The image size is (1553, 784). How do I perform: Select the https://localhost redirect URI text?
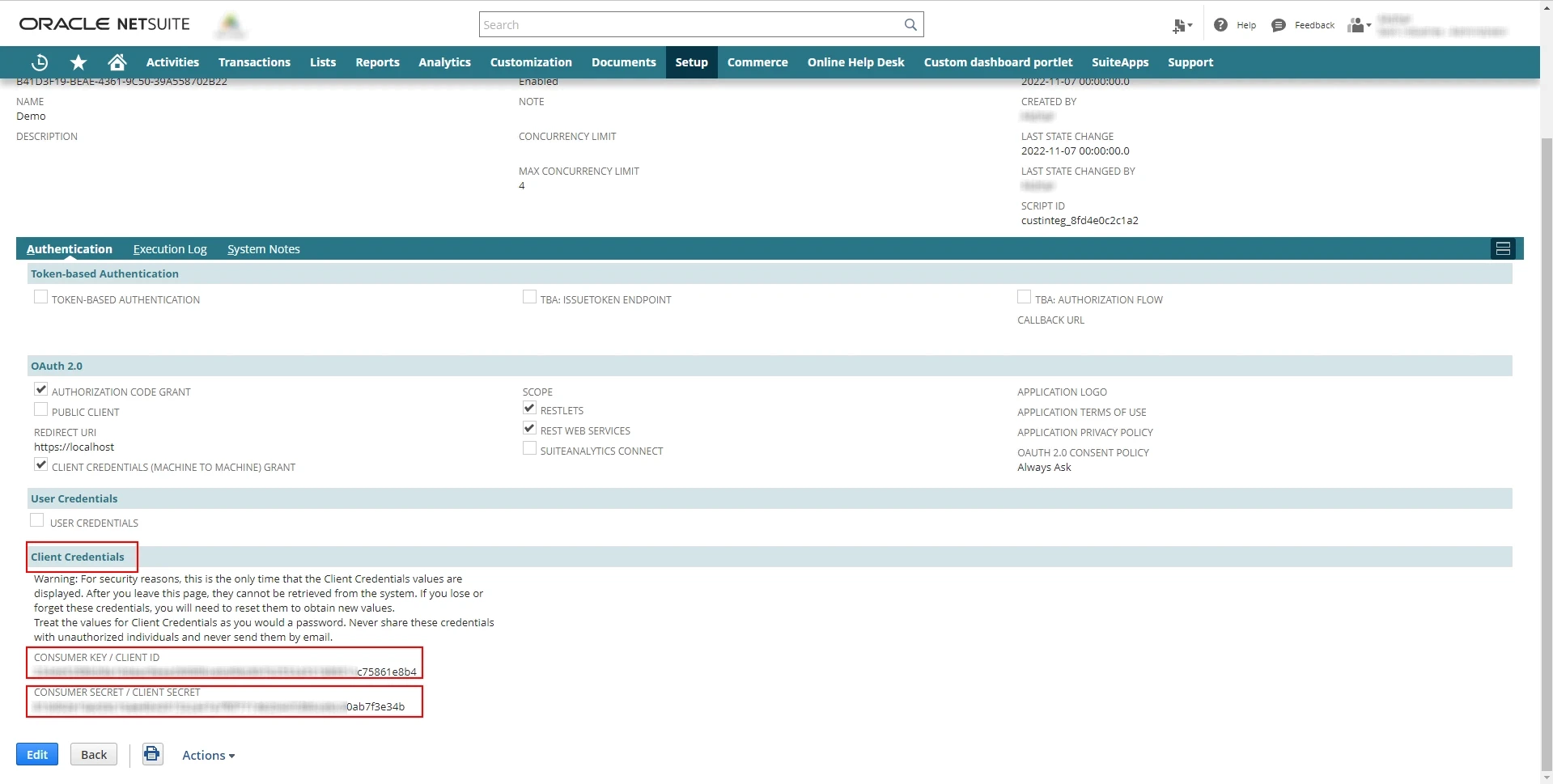tap(74, 447)
